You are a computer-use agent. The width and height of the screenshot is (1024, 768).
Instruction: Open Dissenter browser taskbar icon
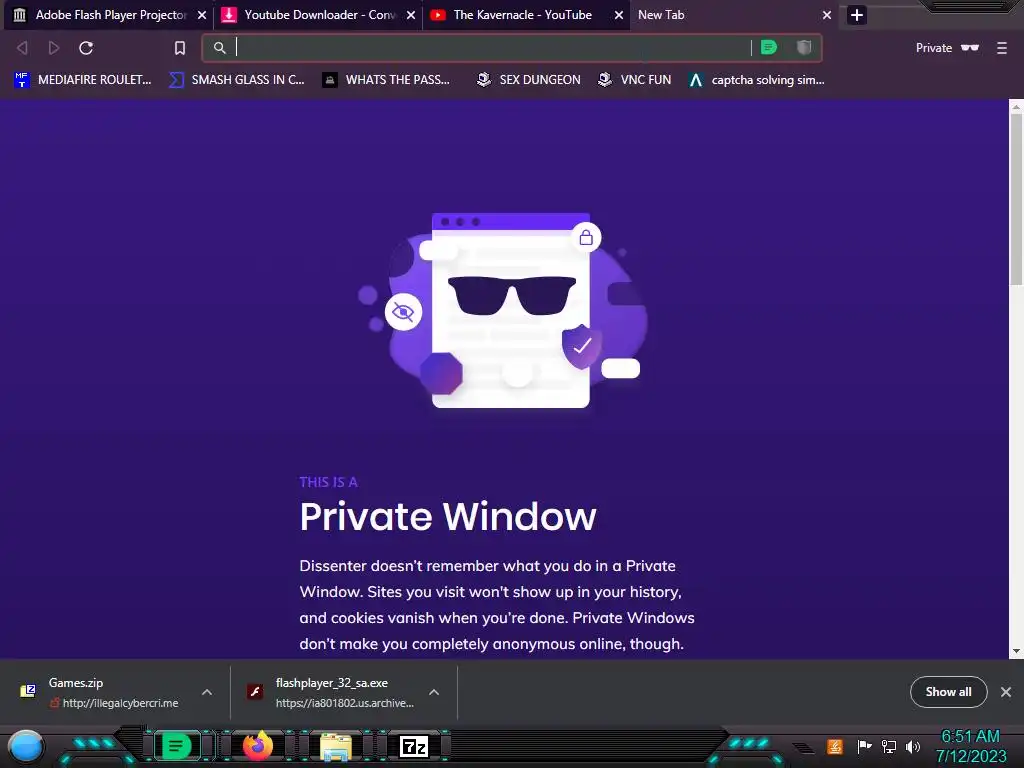point(176,746)
